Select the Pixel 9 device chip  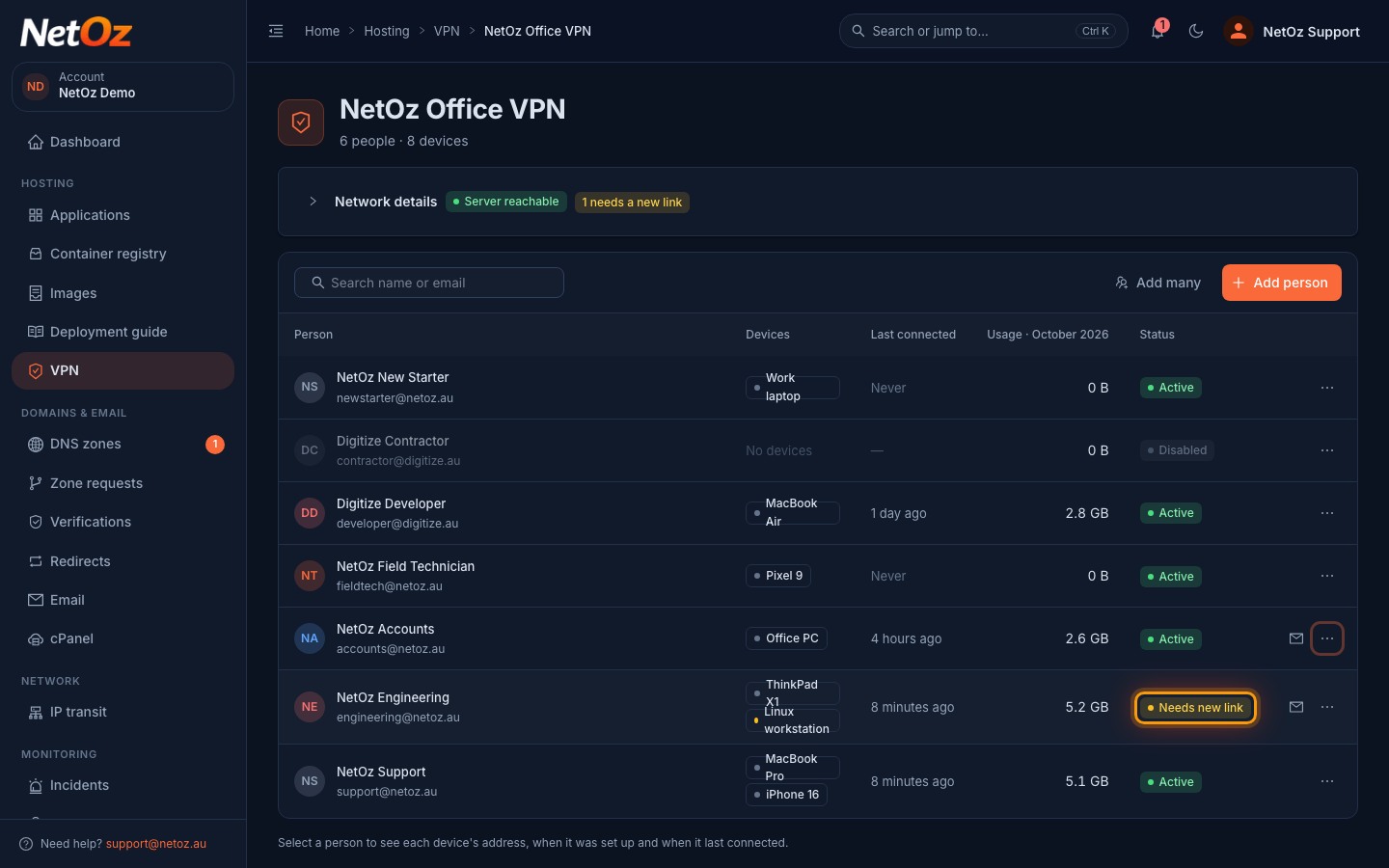(778, 576)
